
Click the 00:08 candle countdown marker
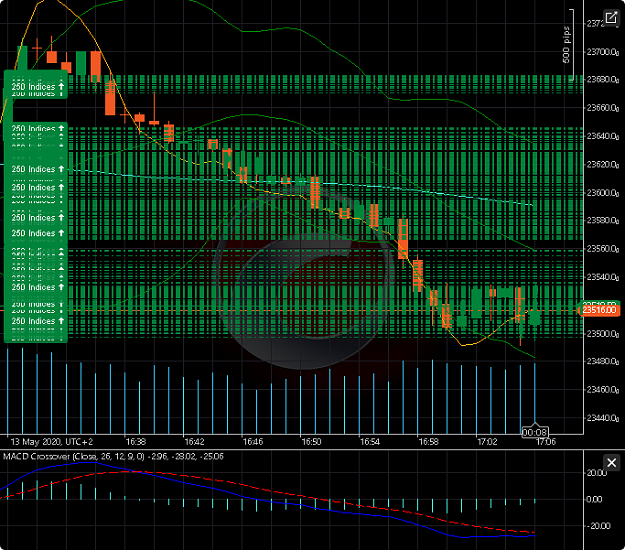[535, 432]
